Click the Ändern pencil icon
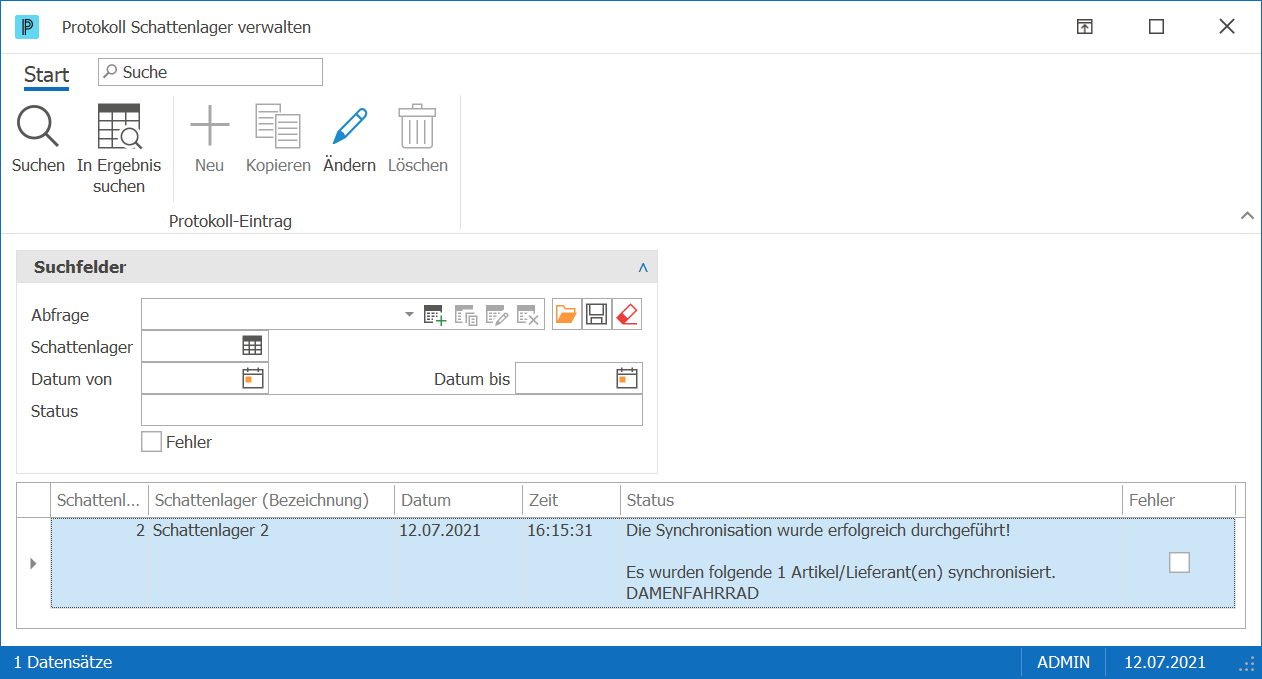Viewport: 1262px width, 679px height. 349,127
